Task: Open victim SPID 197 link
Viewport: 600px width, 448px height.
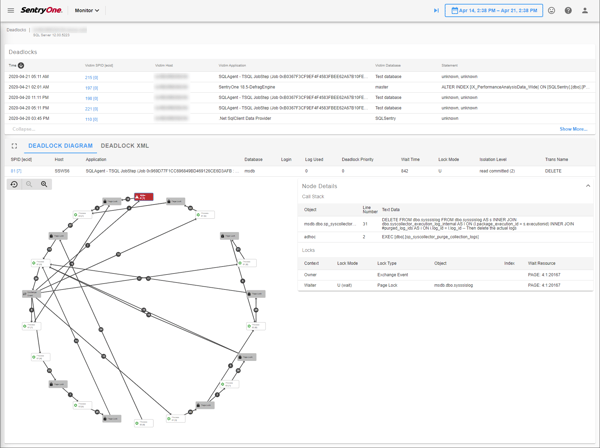Action: pos(91,88)
